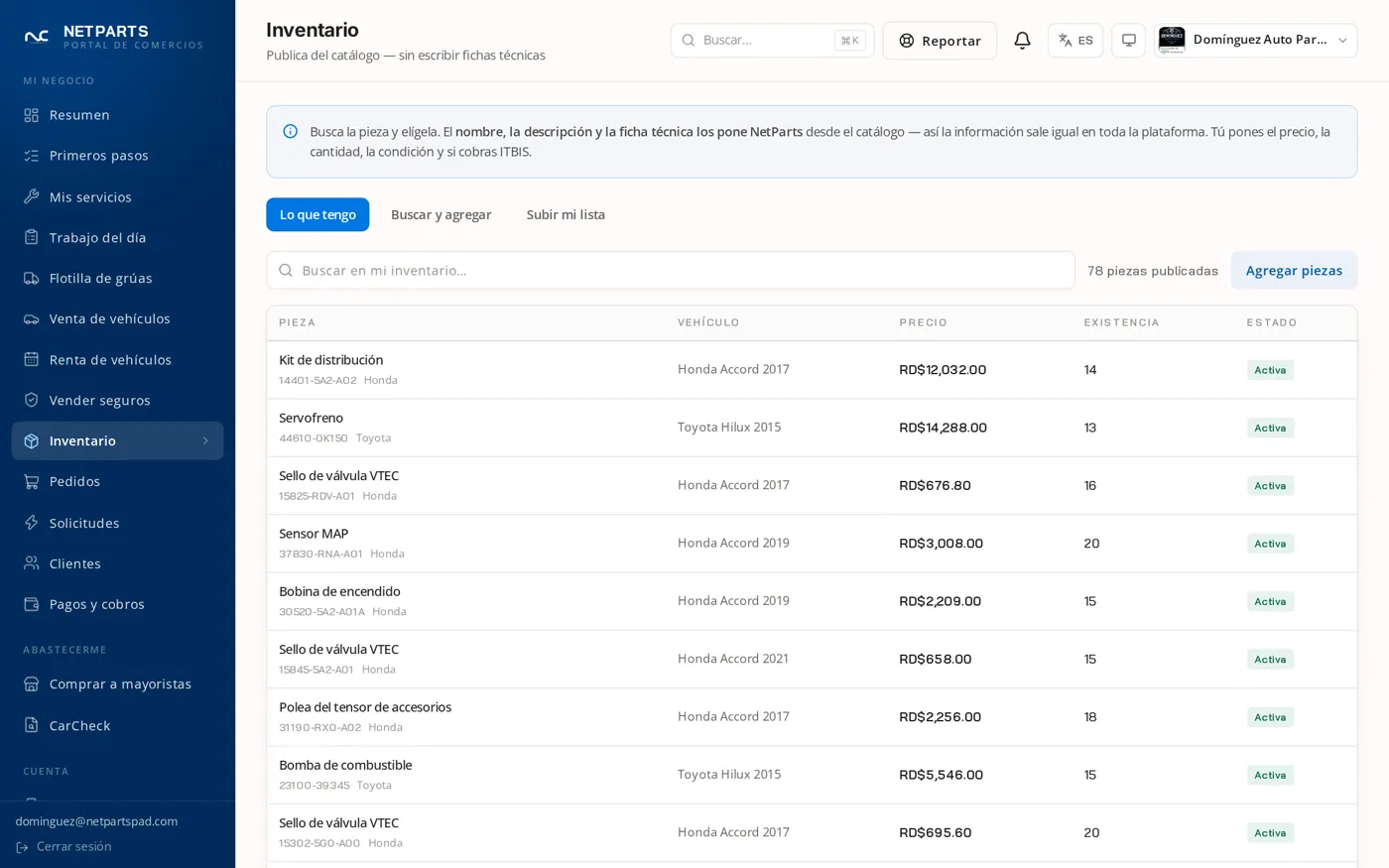The image size is (1389, 868).
Task: Click Sello de válvula VTEC for Accord 2021
Action: [338, 650]
